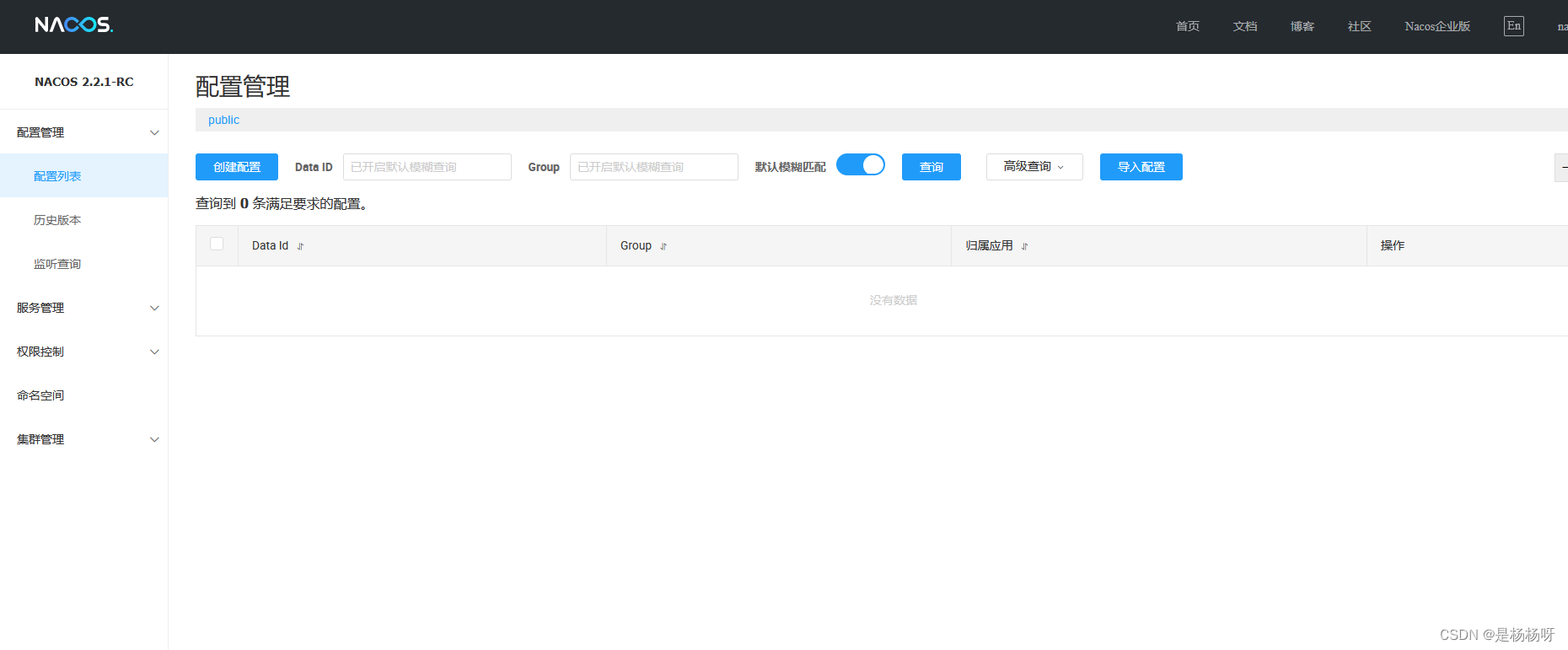Viewport: 1568px width, 650px height.
Task: Check the select-all checkbox in table header
Action: pyautogui.click(x=217, y=244)
